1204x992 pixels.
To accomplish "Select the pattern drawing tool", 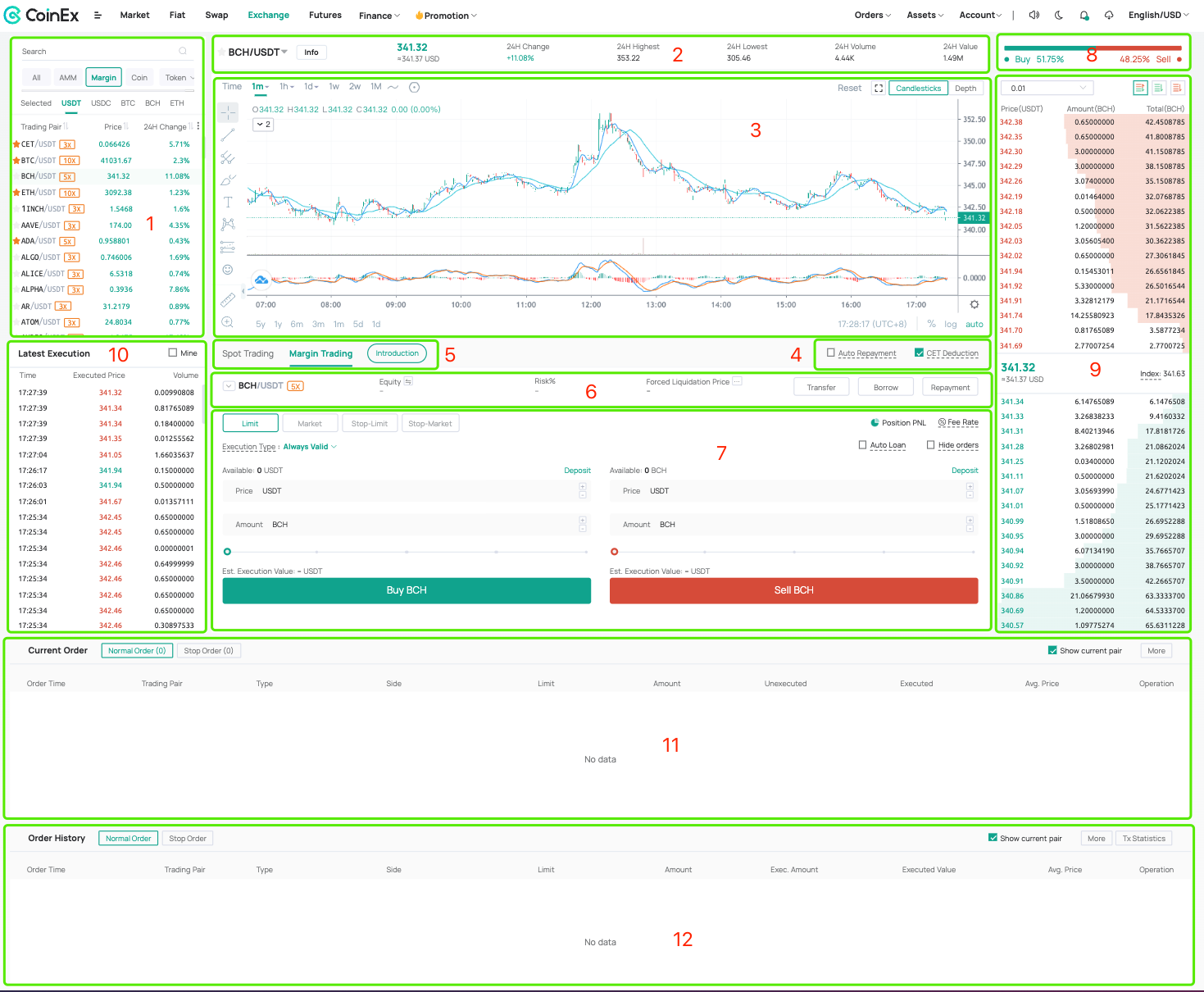I will click(228, 224).
